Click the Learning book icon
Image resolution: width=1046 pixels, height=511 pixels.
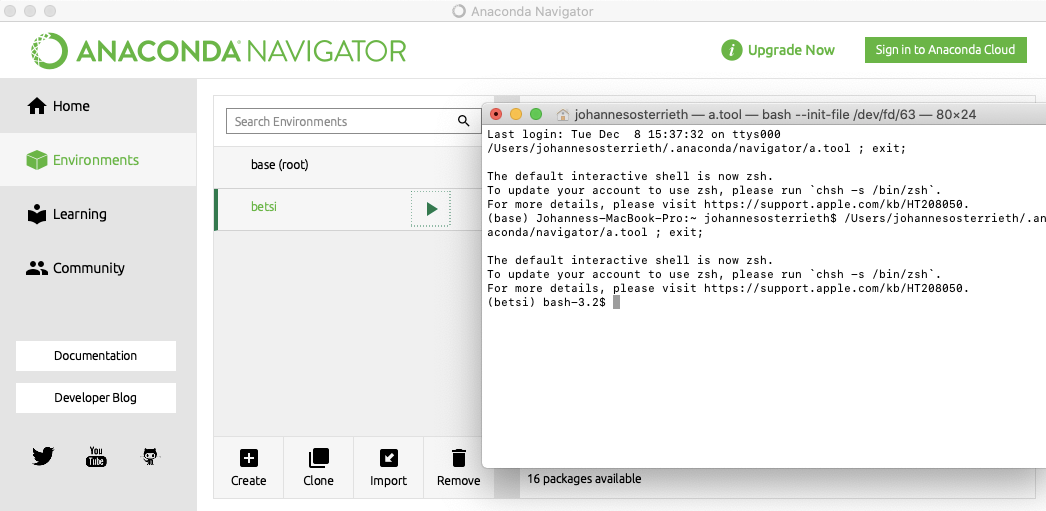[x=36, y=213]
